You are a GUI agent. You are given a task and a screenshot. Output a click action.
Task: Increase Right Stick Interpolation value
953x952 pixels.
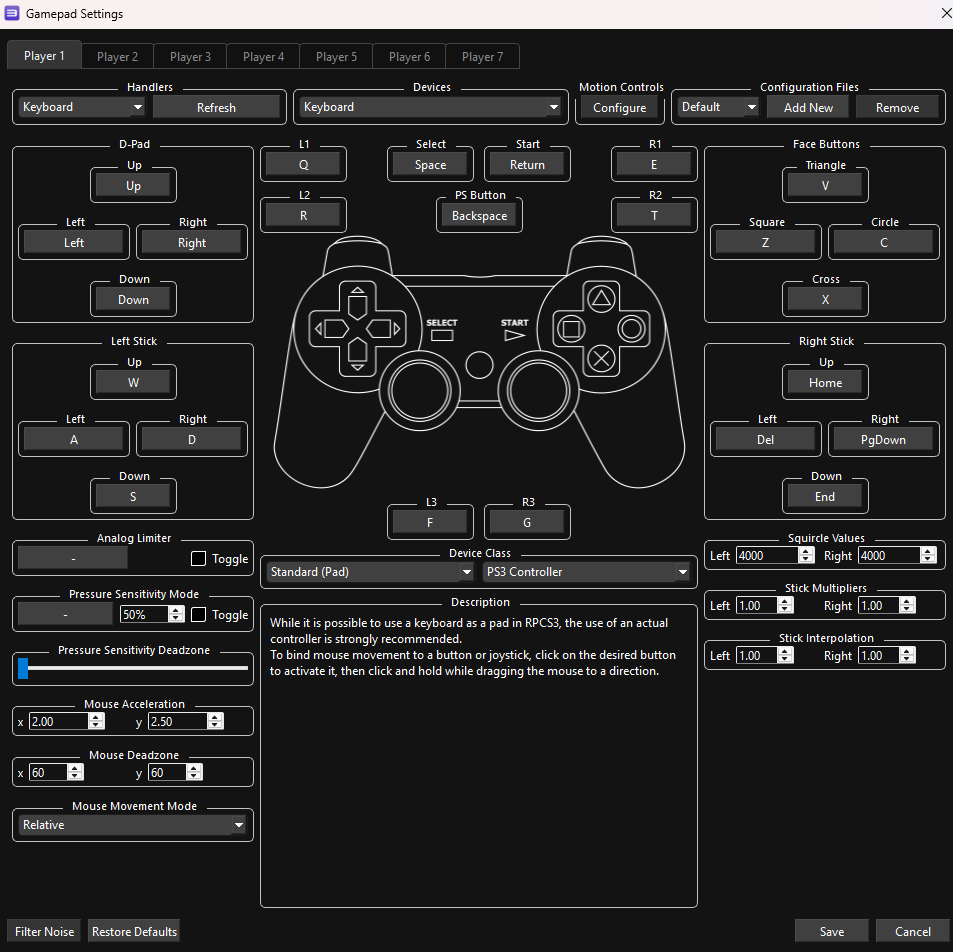(x=907, y=651)
